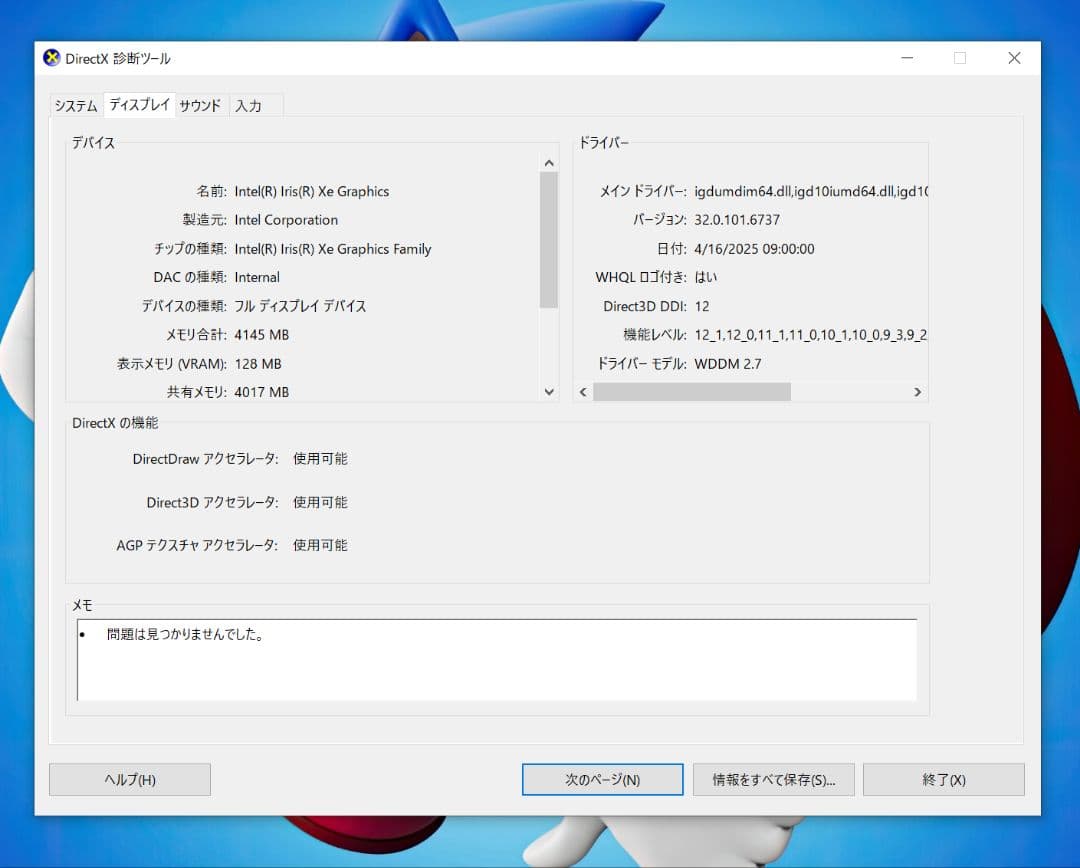Image resolution: width=1080 pixels, height=868 pixels.
Task: Close the DirectX 診断ツール window
Action: 1014,58
